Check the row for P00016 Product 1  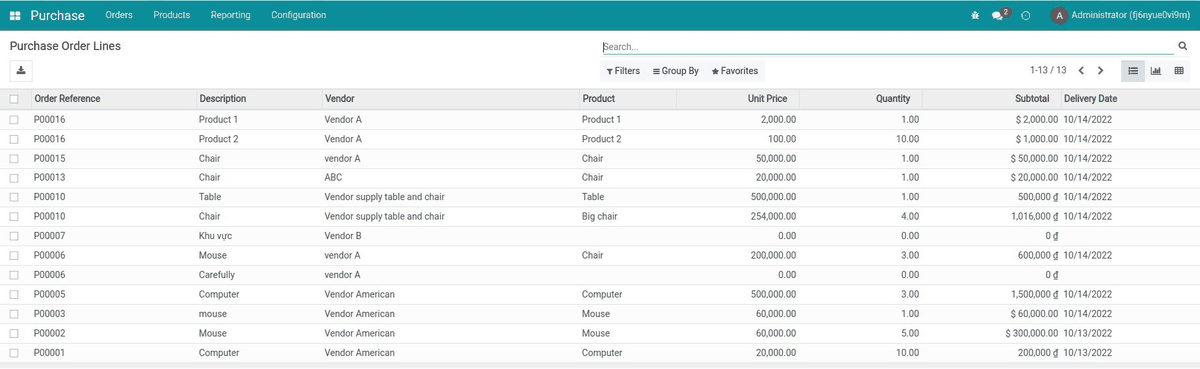tap(14, 119)
